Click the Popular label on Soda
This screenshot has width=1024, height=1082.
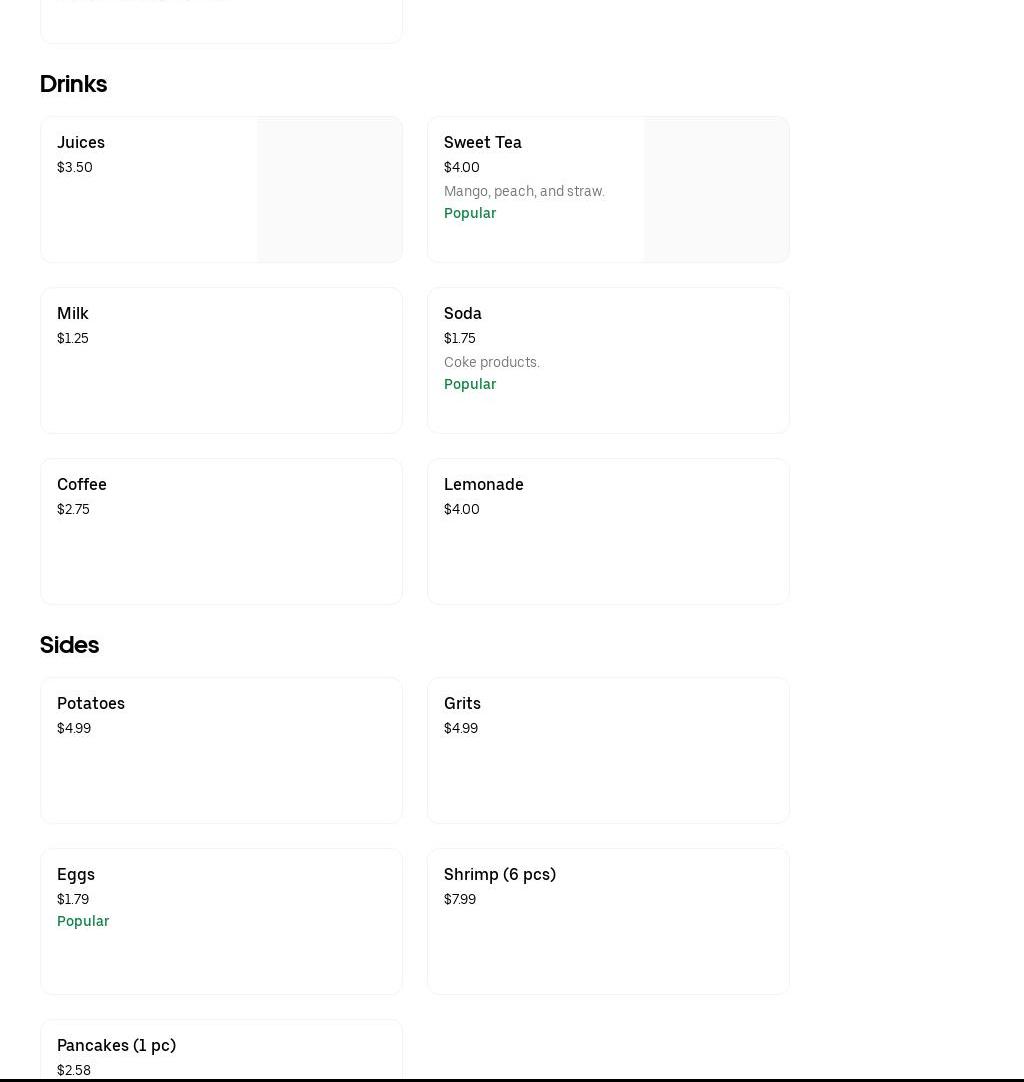470,384
